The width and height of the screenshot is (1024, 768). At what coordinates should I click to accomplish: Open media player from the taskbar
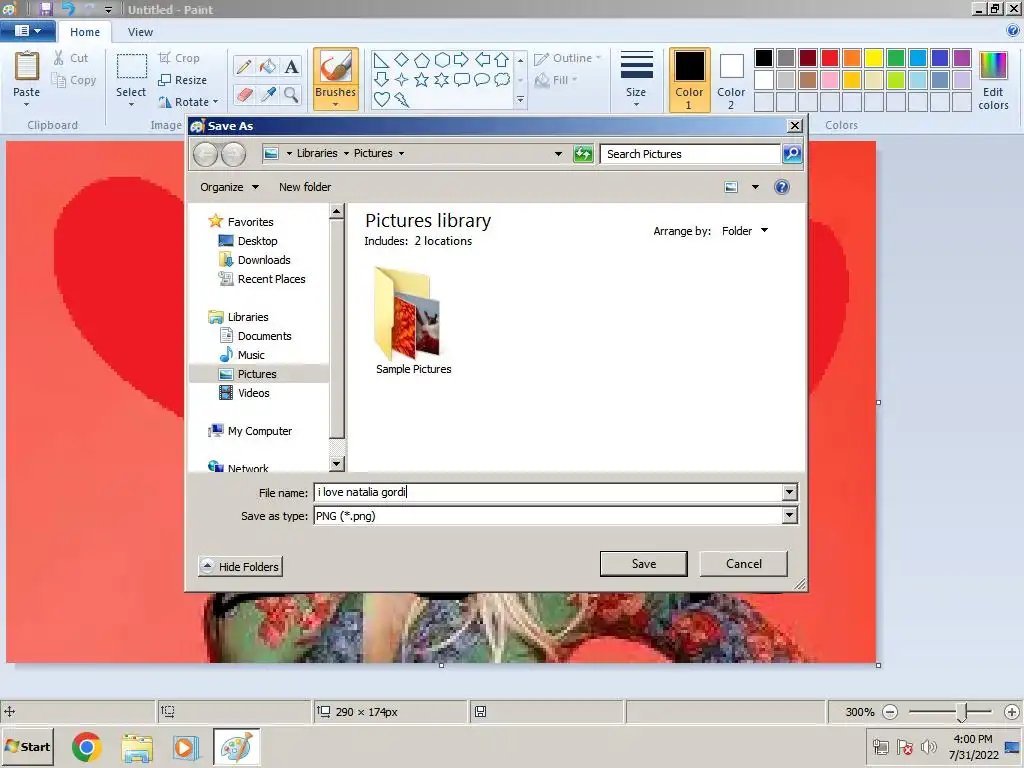point(185,747)
